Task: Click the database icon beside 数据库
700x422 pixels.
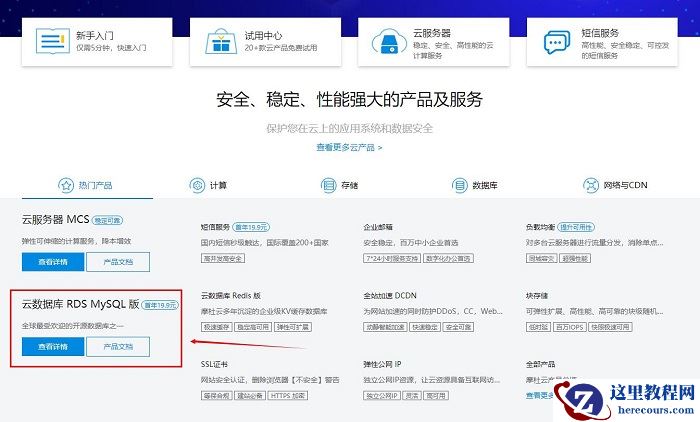Action: pos(459,185)
